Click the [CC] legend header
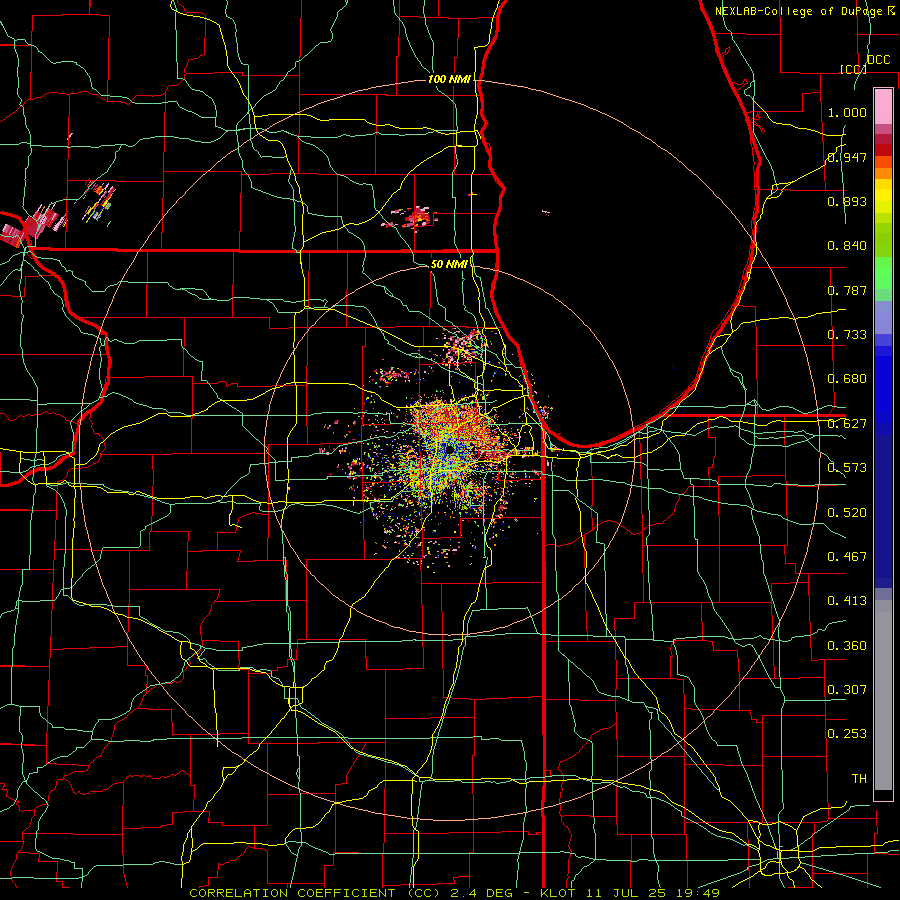Image resolution: width=900 pixels, height=900 pixels. (x=853, y=69)
